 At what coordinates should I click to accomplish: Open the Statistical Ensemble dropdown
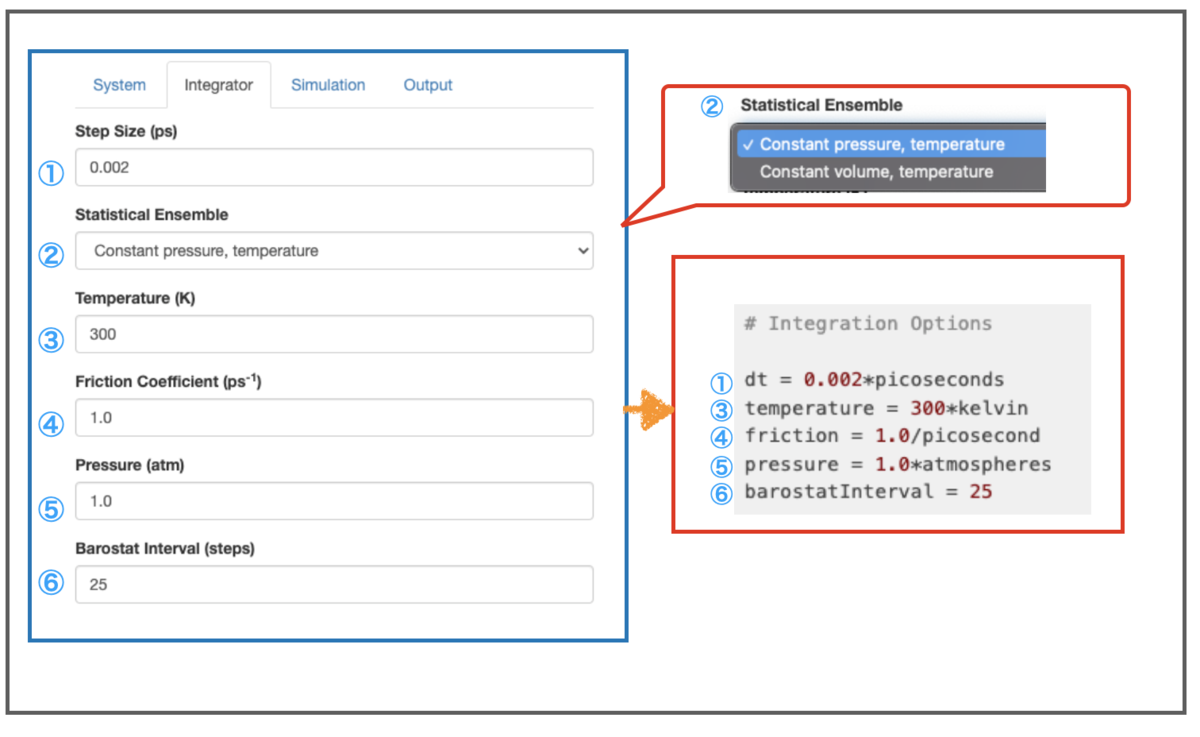pyautogui.click(x=334, y=251)
